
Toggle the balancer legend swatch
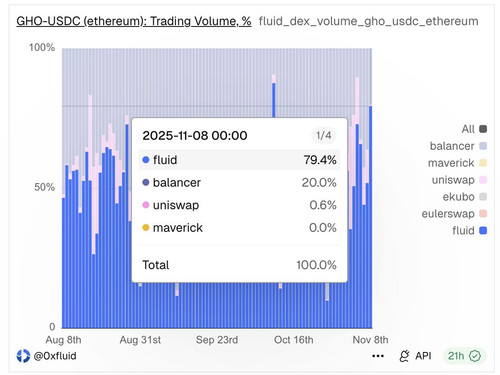pos(483,146)
